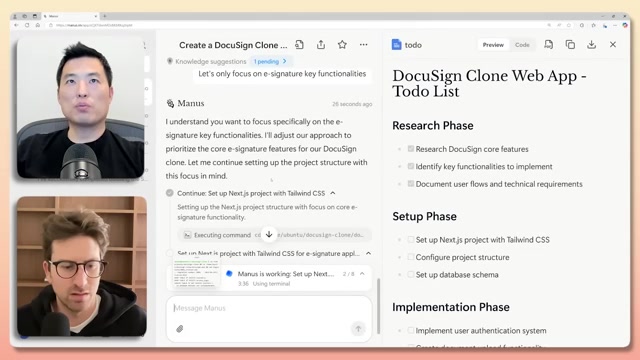Click the Continue: Set up Next.js status circle
The image size is (640, 360).
coord(170,193)
